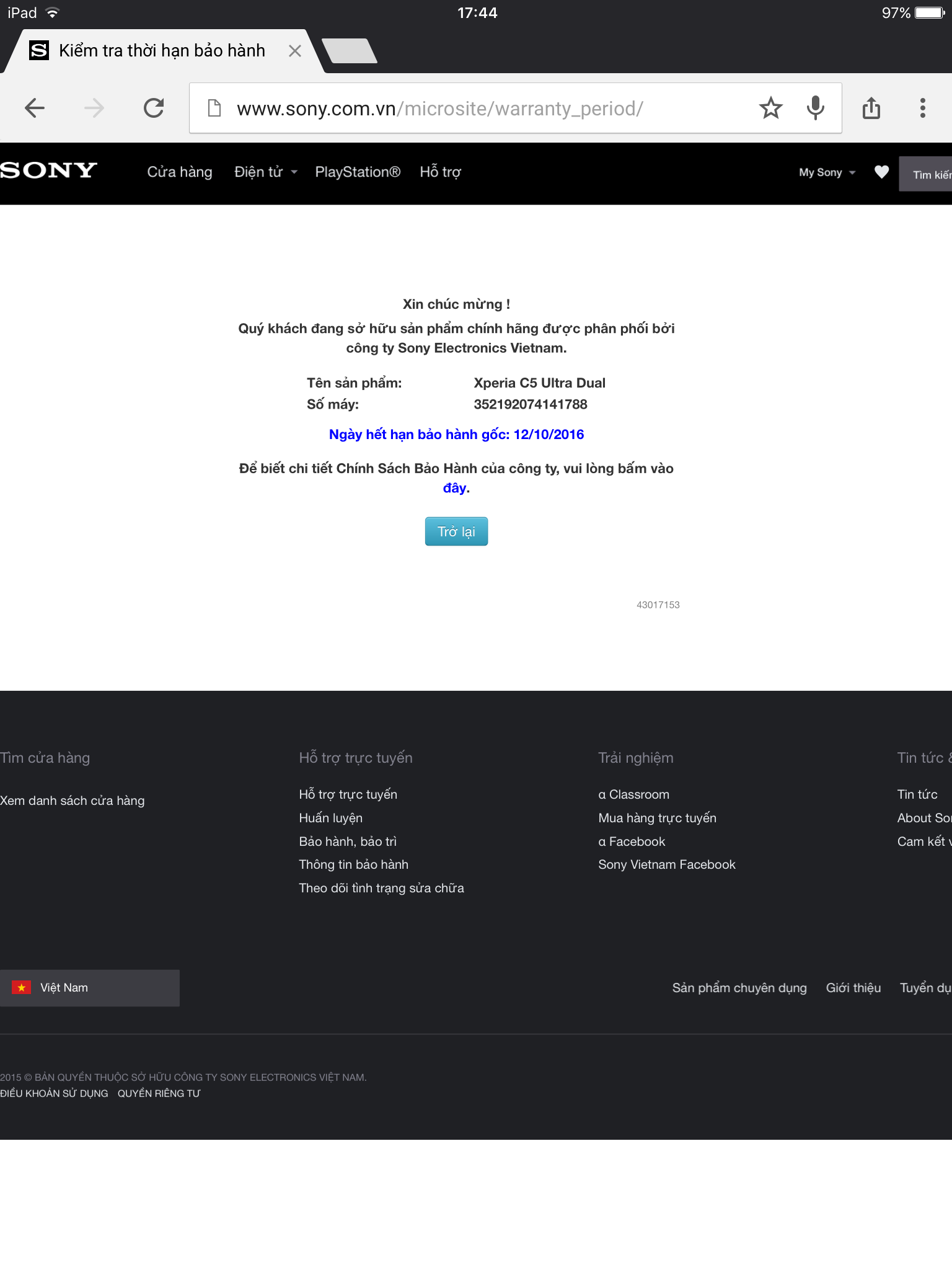
Task: Tap the heart favorites icon
Action: [x=881, y=172]
